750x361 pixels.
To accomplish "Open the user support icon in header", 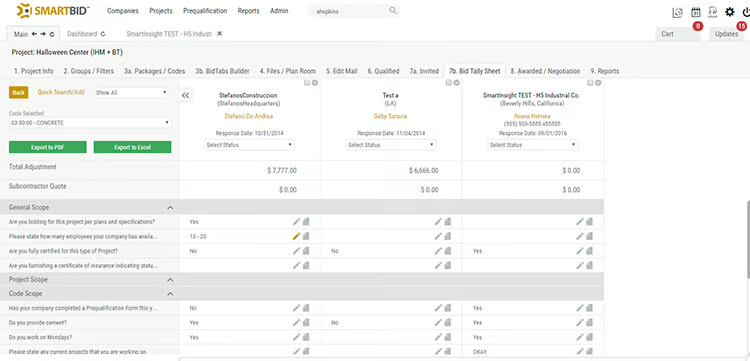I will pos(713,12).
